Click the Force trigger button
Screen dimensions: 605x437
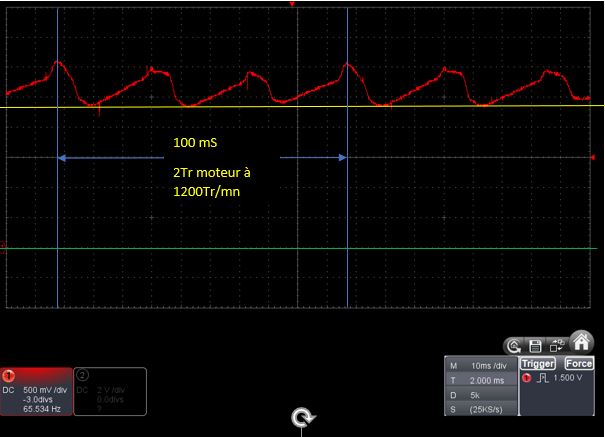[x=578, y=364]
